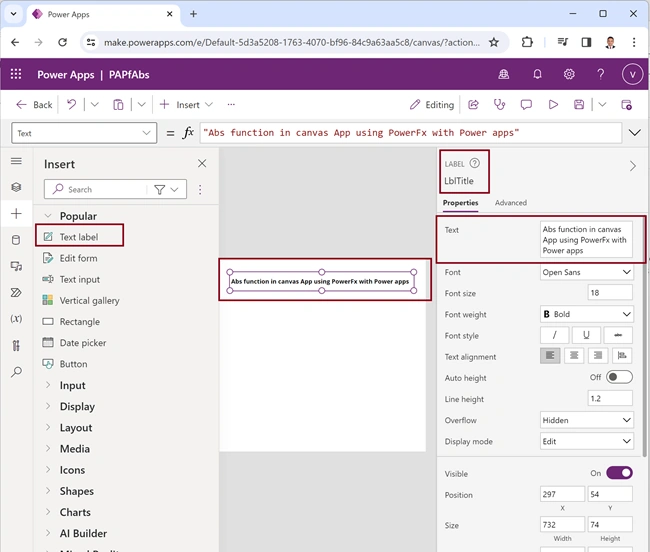Expand the formula bar chevron
The width and height of the screenshot is (650, 552).
point(635,133)
